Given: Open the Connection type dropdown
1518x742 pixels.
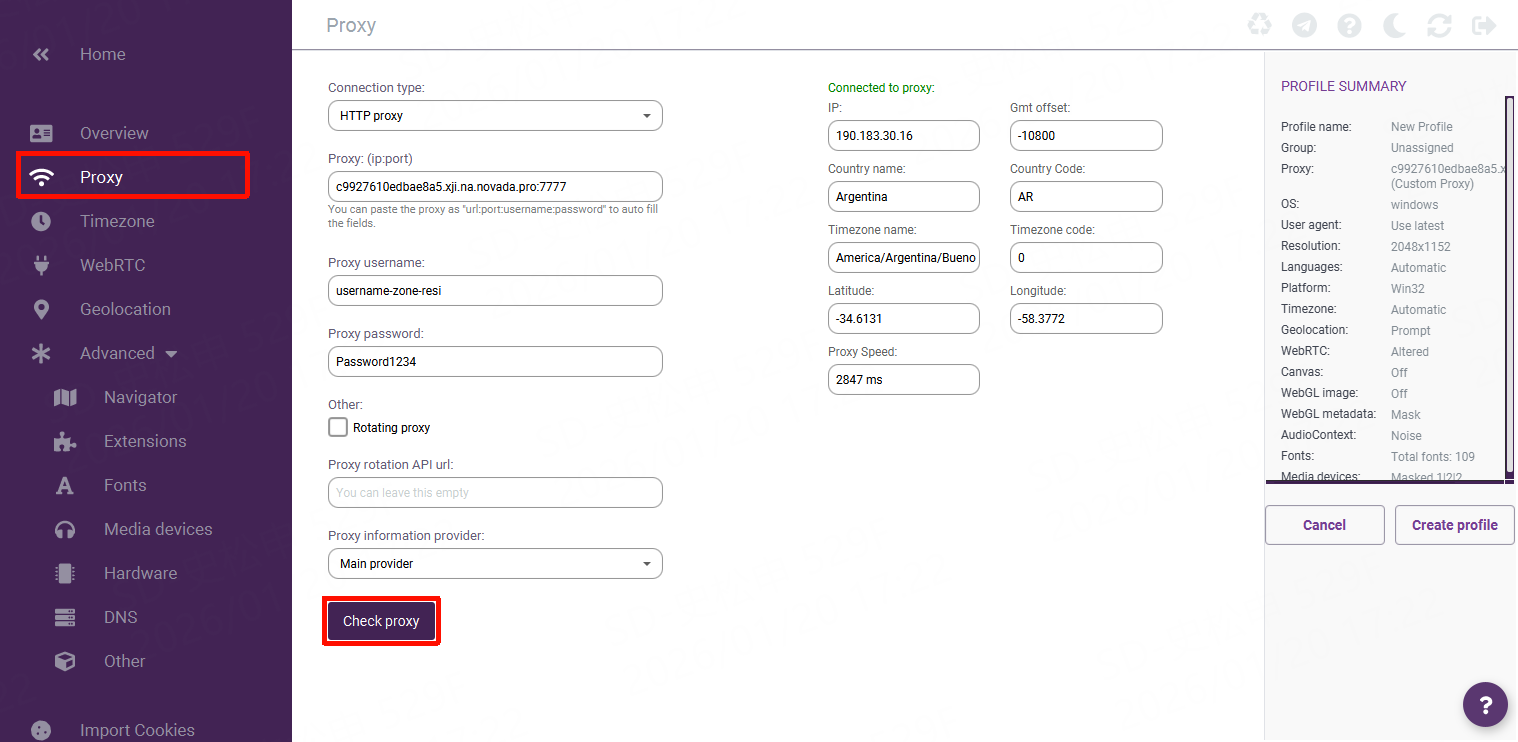Looking at the screenshot, I should pos(495,116).
